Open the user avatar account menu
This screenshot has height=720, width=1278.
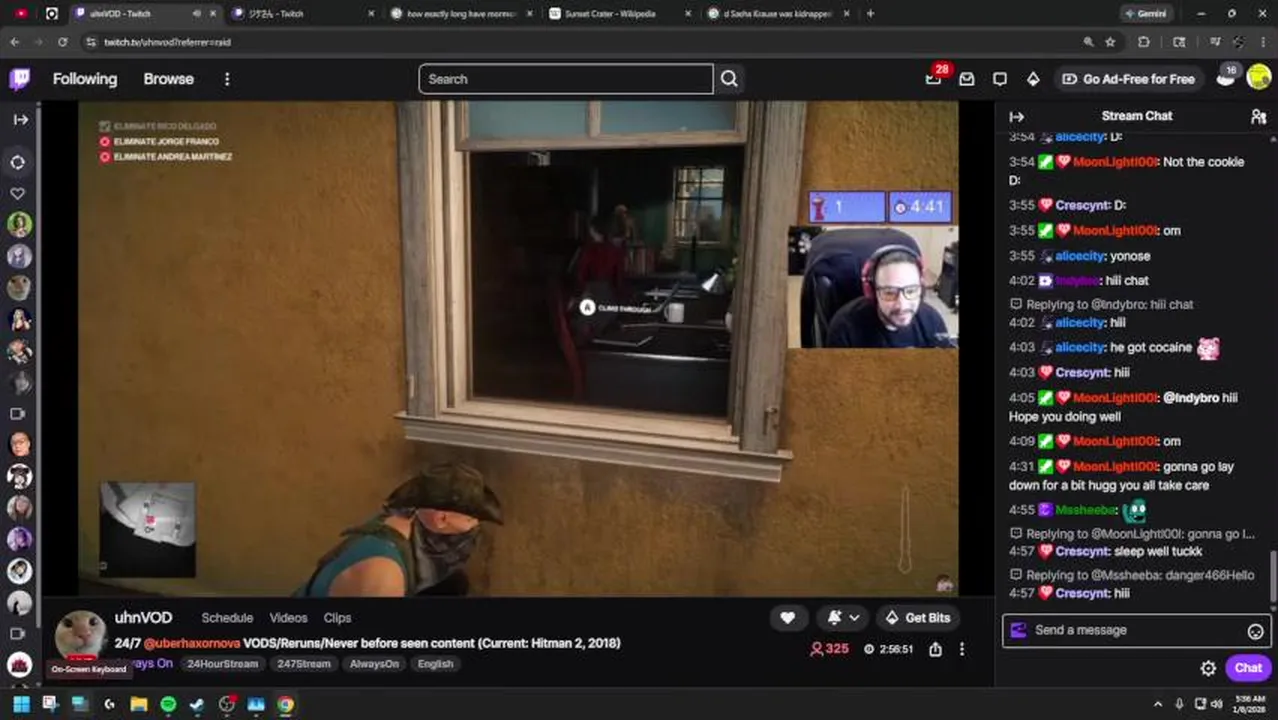(x=1259, y=79)
